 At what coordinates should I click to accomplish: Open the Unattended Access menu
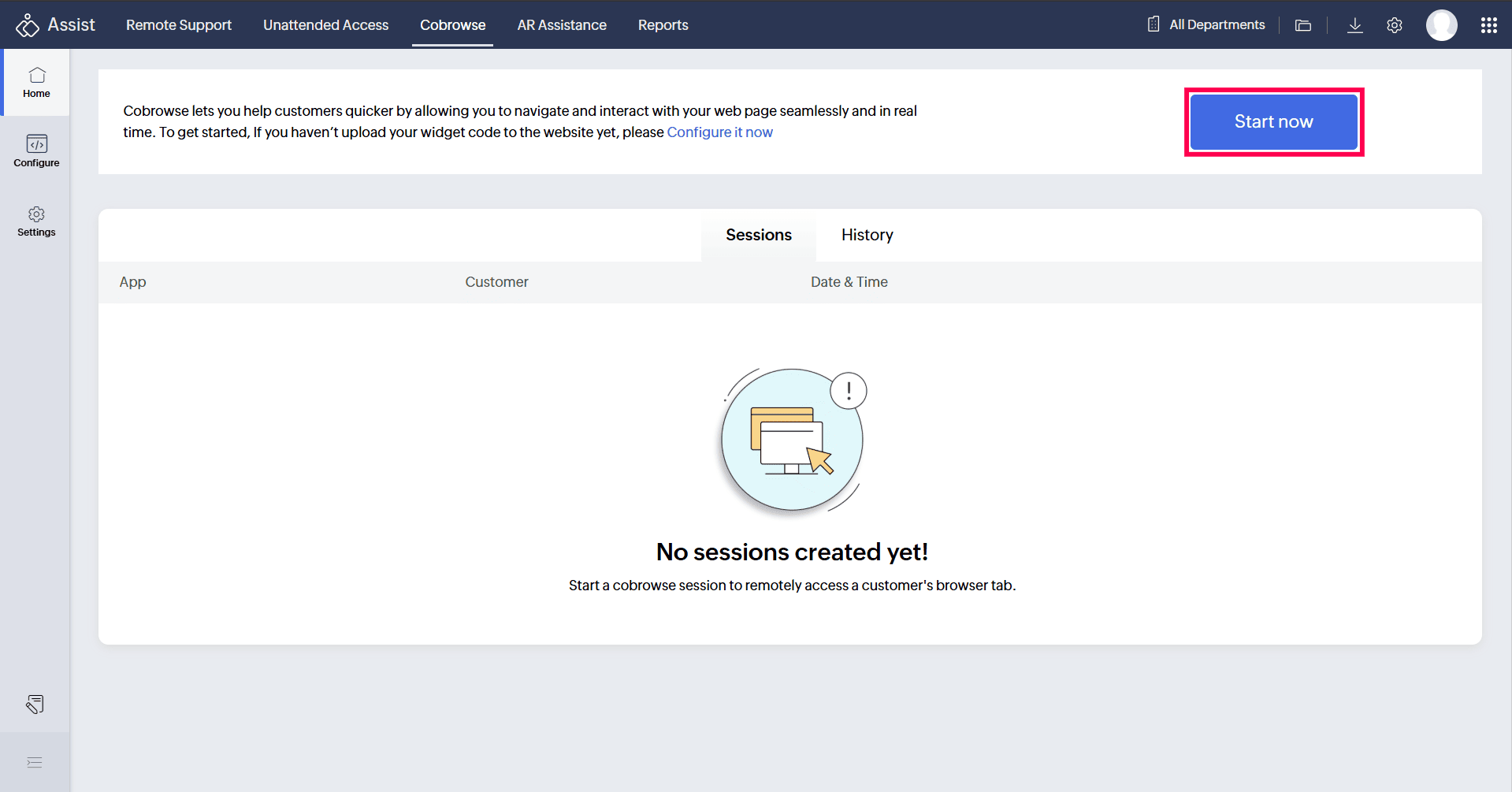click(x=325, y=25)
